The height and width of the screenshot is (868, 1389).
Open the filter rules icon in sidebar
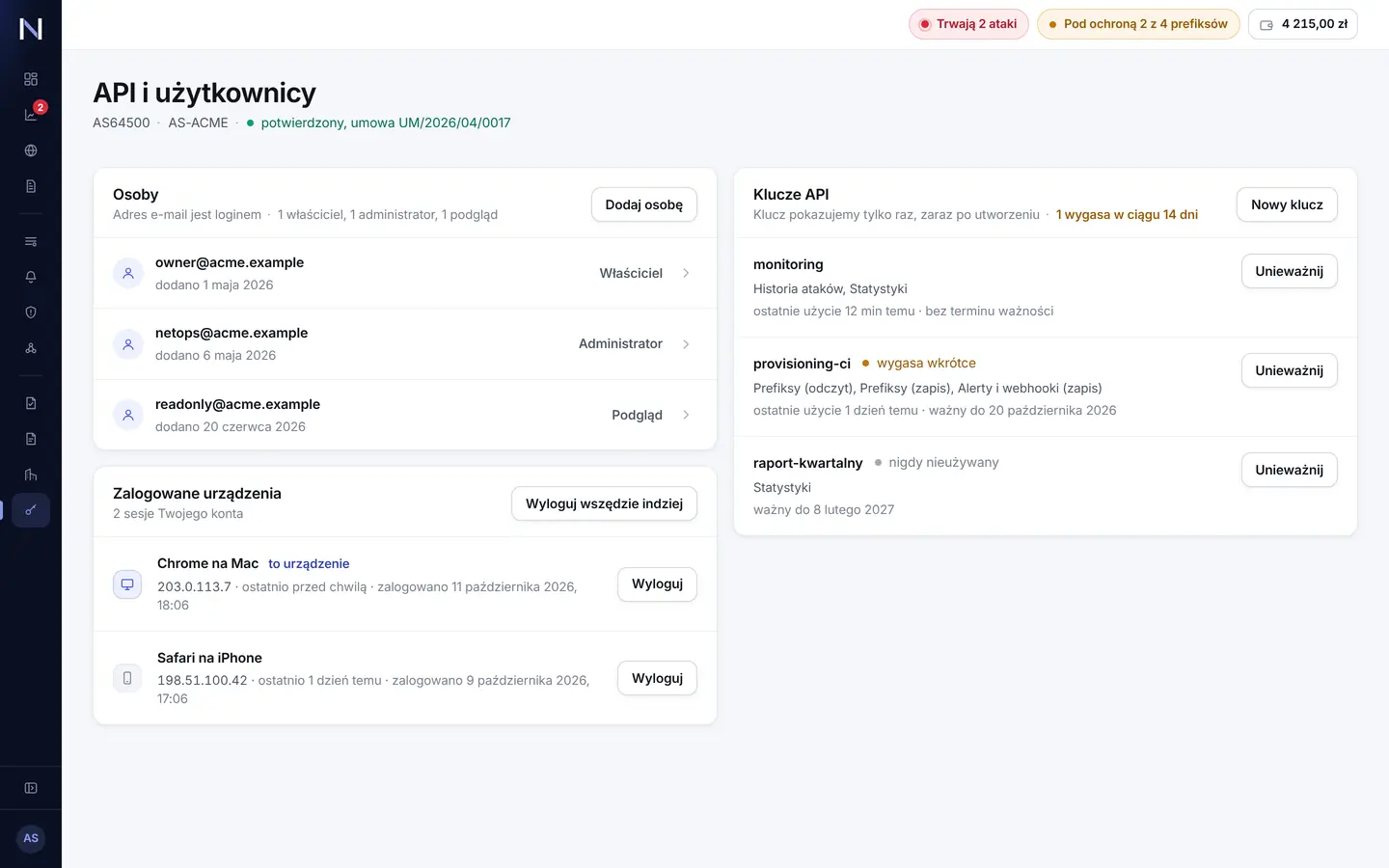pyautogui.click(x=31, y=241)
